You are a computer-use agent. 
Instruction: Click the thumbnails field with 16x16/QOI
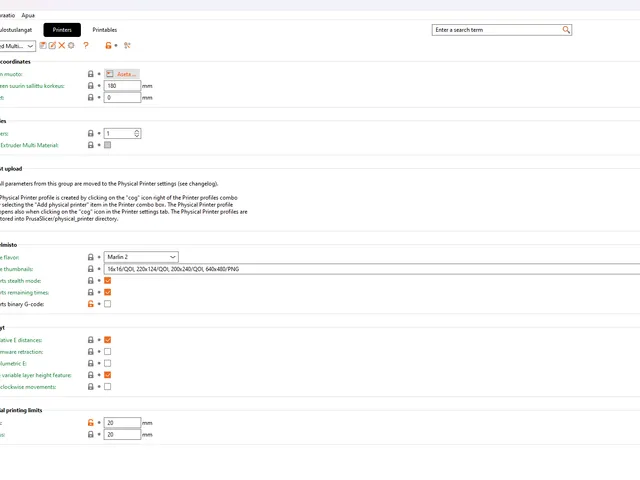(x=372, y=269)
